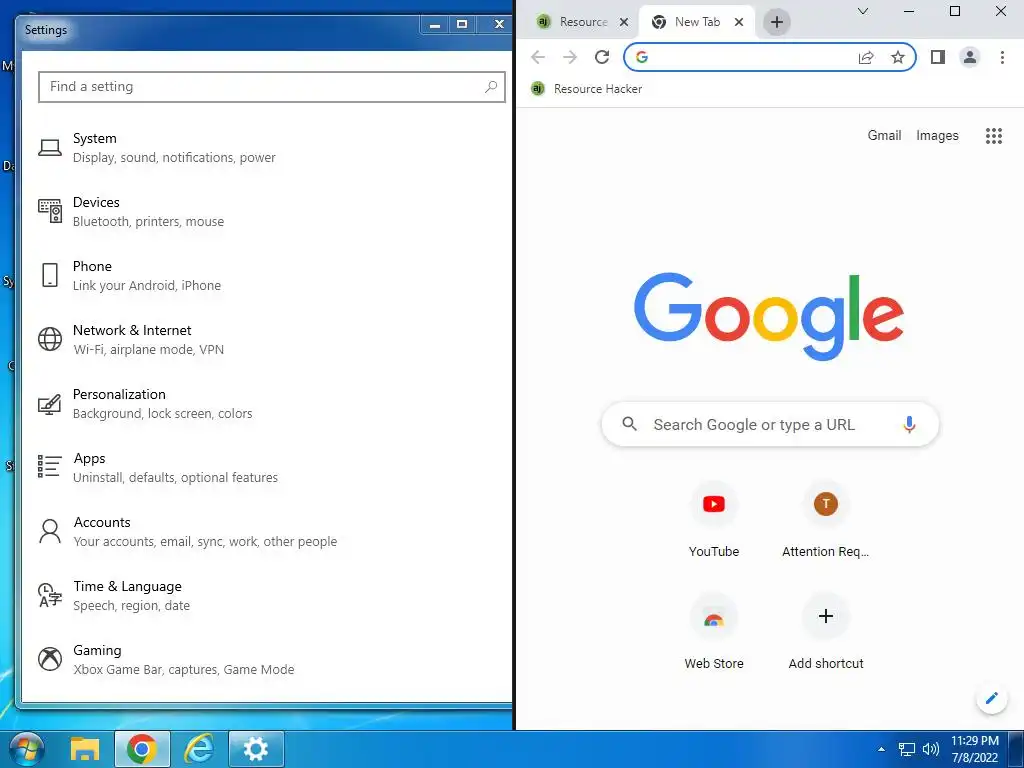Open the taskbar clock 11:29 PM

coord(974,749)
